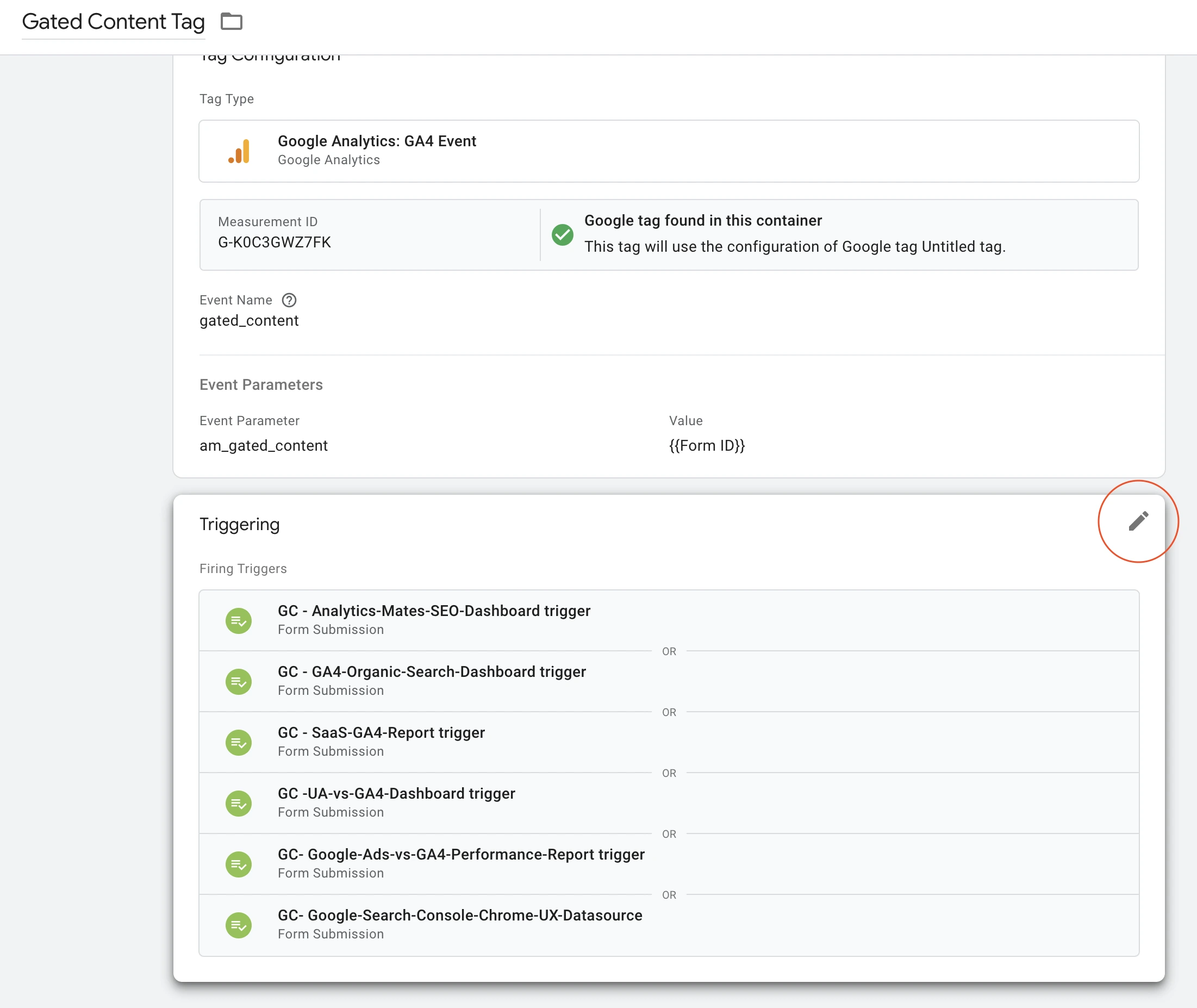Click 'This tag will use the configuration' text
The image size is (1197, 1008).
point(795,247)
